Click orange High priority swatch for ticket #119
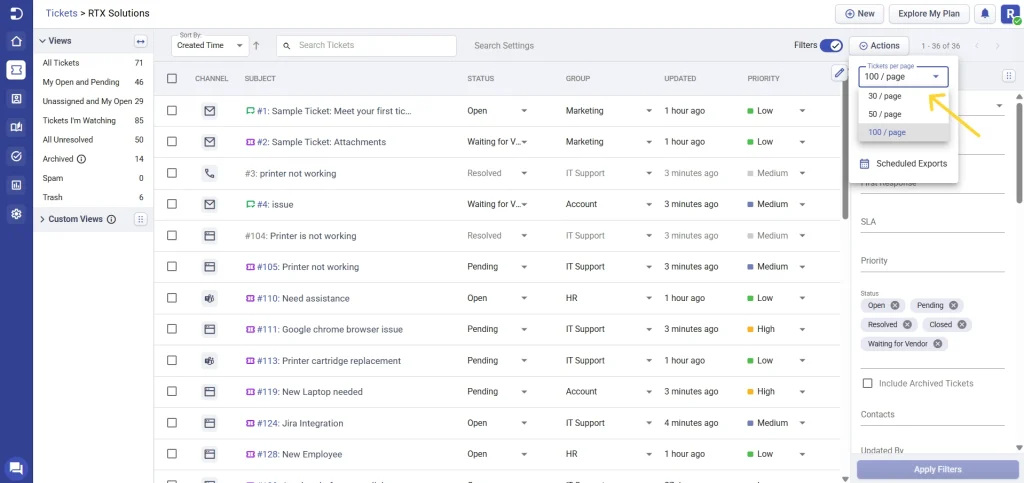This screenshot has height=483, width=1024. tap(750, 392)
